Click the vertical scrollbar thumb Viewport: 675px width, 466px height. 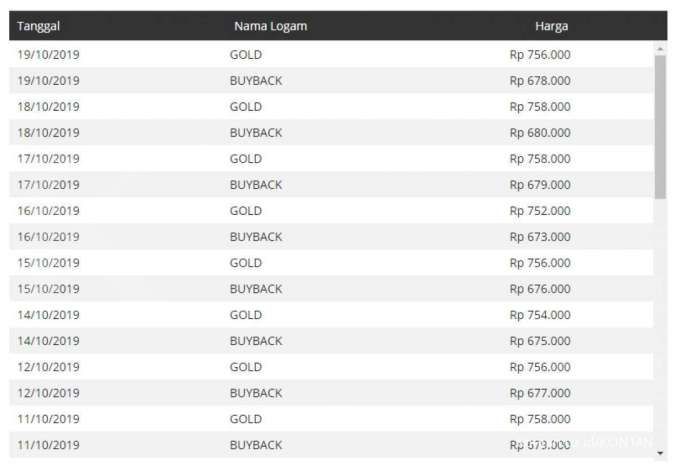660,125
